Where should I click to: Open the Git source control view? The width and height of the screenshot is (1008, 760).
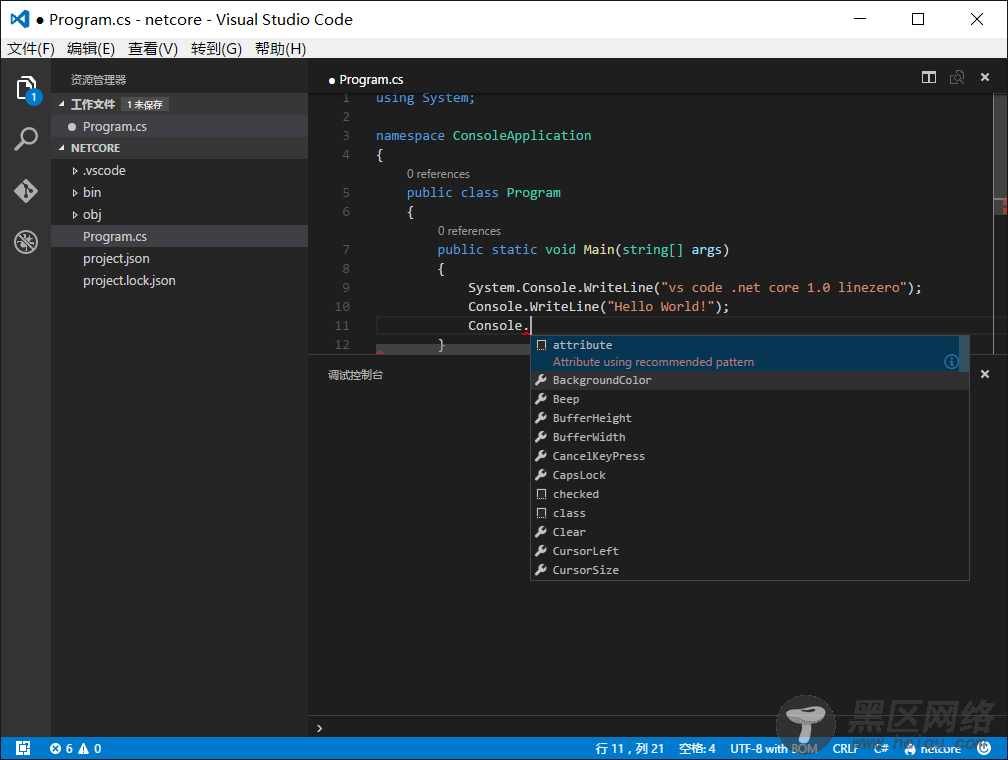[x=26, y=191]
